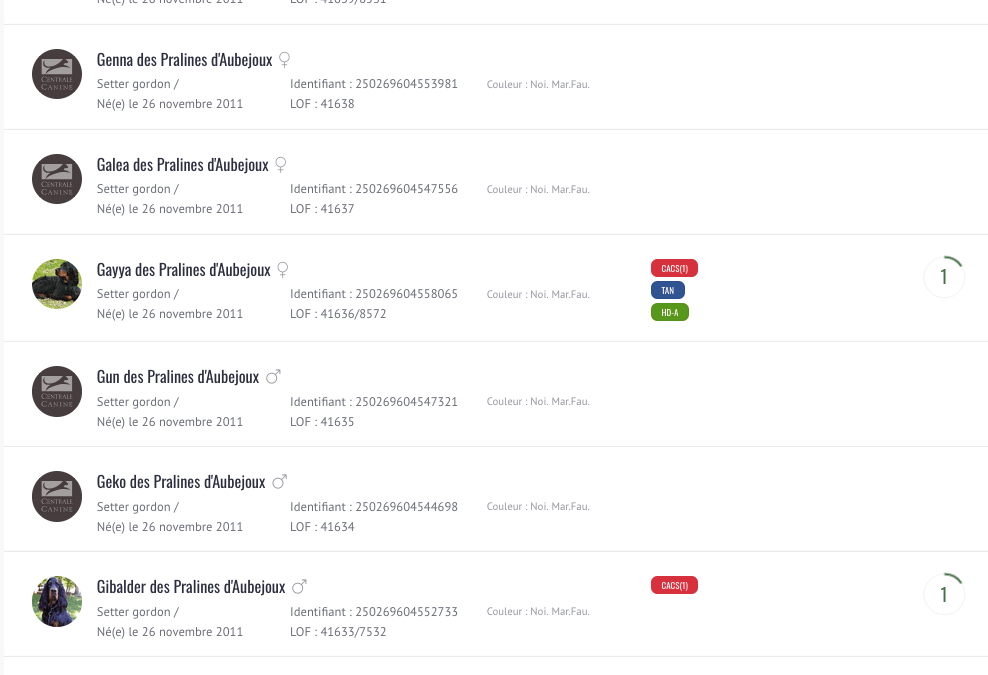Open Genna des Pralines d'Aubejoux profile

[184, 60]
